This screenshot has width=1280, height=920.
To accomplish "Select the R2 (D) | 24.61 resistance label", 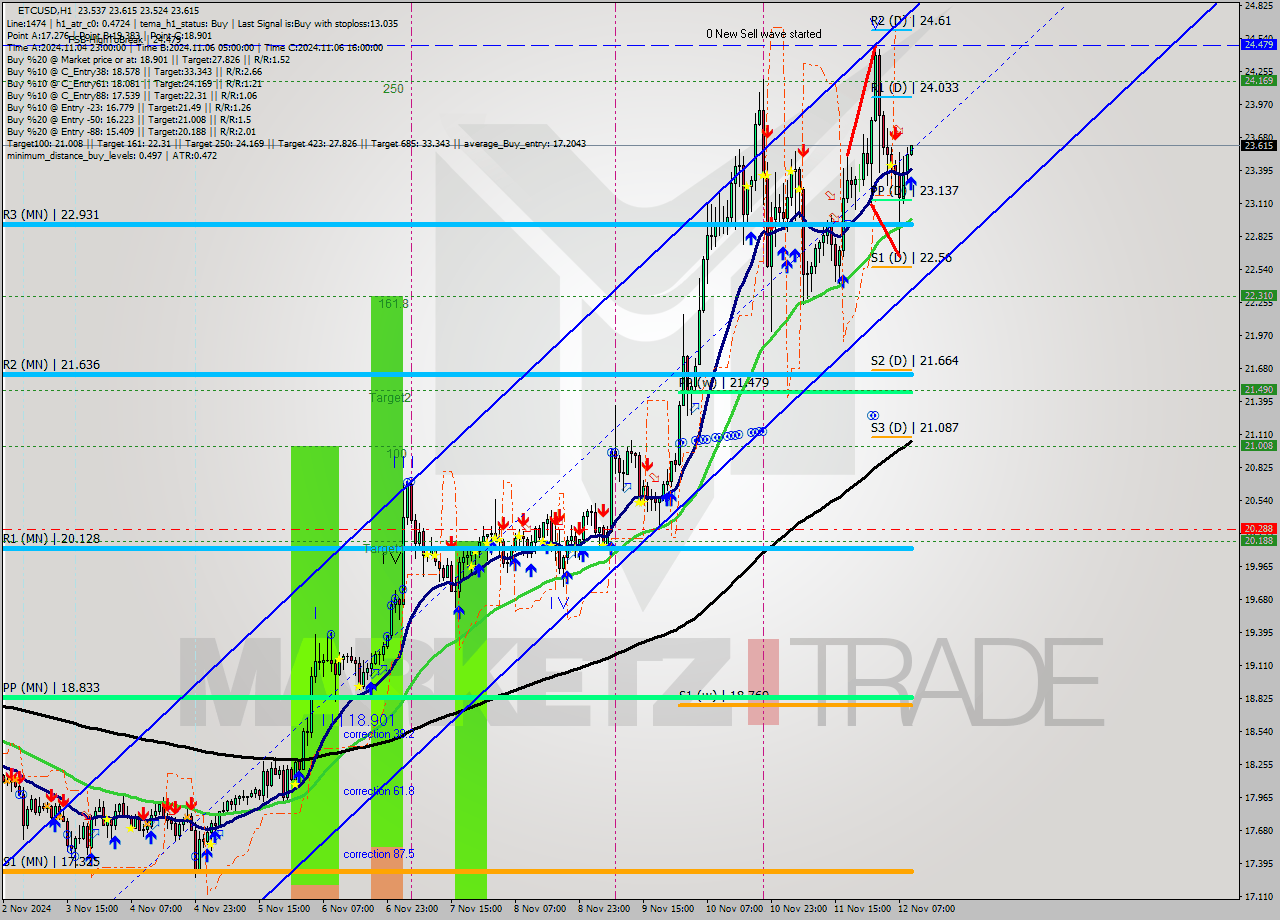I will point(909,20).
